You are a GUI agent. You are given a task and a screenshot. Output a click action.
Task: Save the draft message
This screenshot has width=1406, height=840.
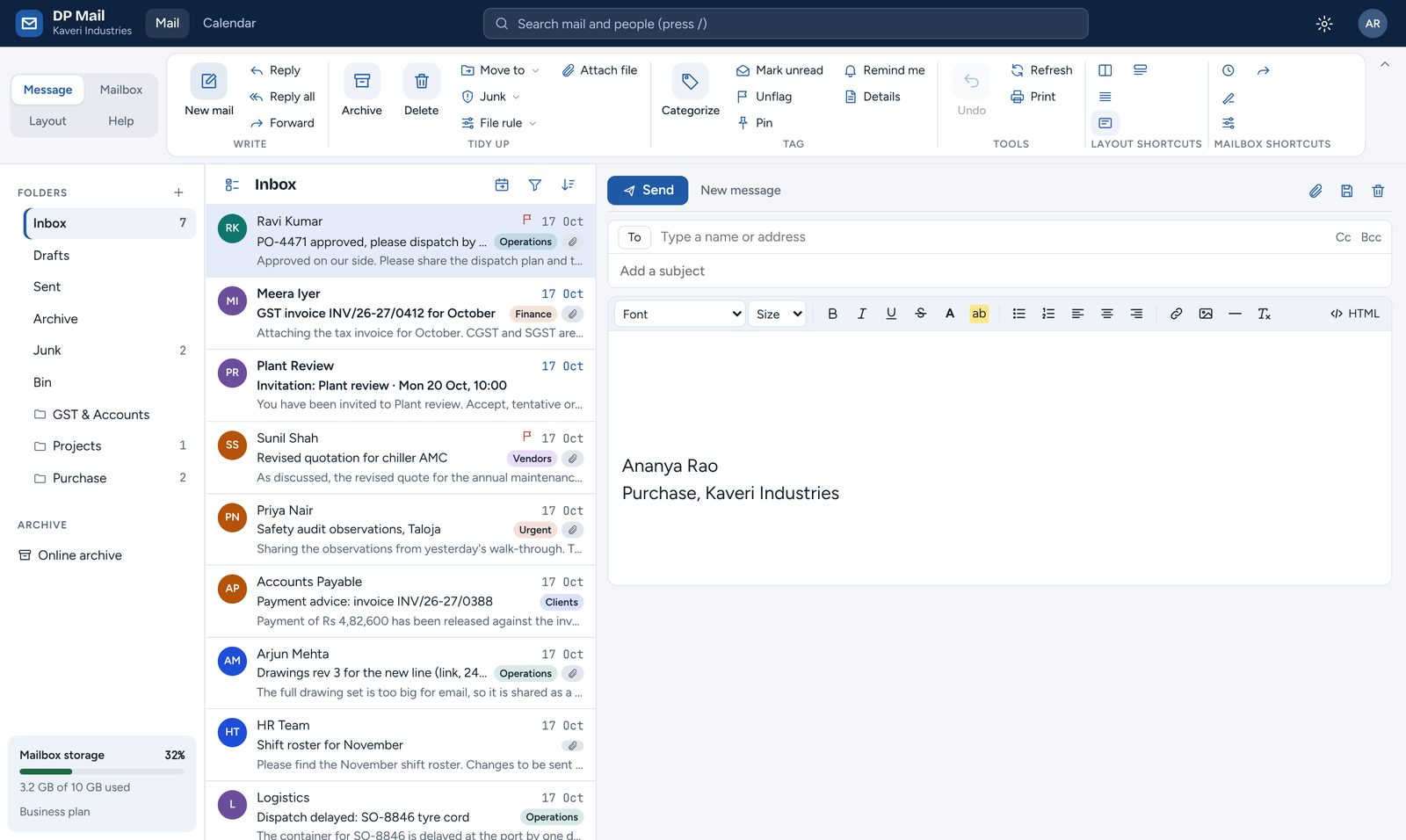(1347, 191)
